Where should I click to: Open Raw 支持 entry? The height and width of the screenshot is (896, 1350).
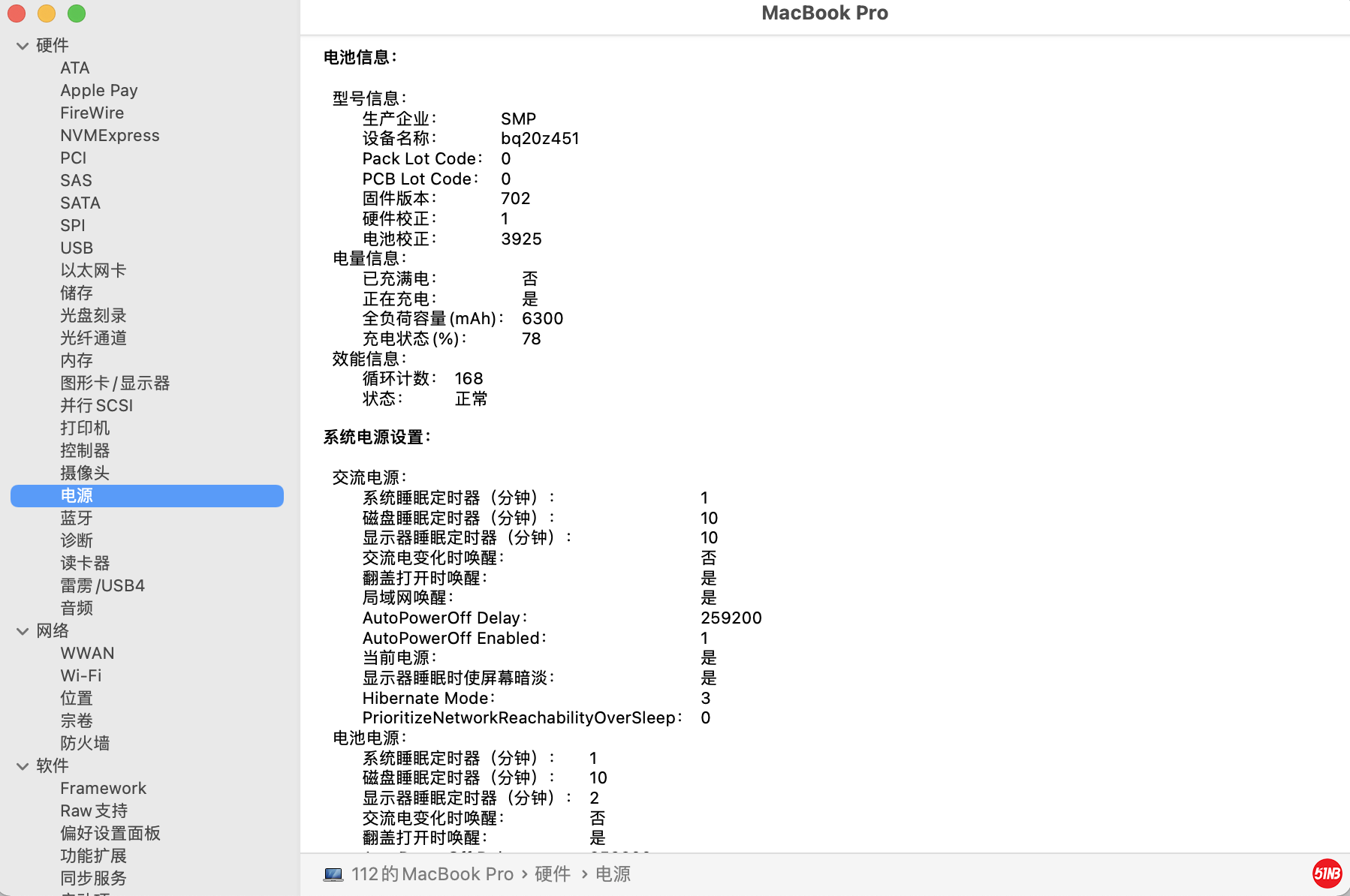pyautogui.click(x=94, y=811)
